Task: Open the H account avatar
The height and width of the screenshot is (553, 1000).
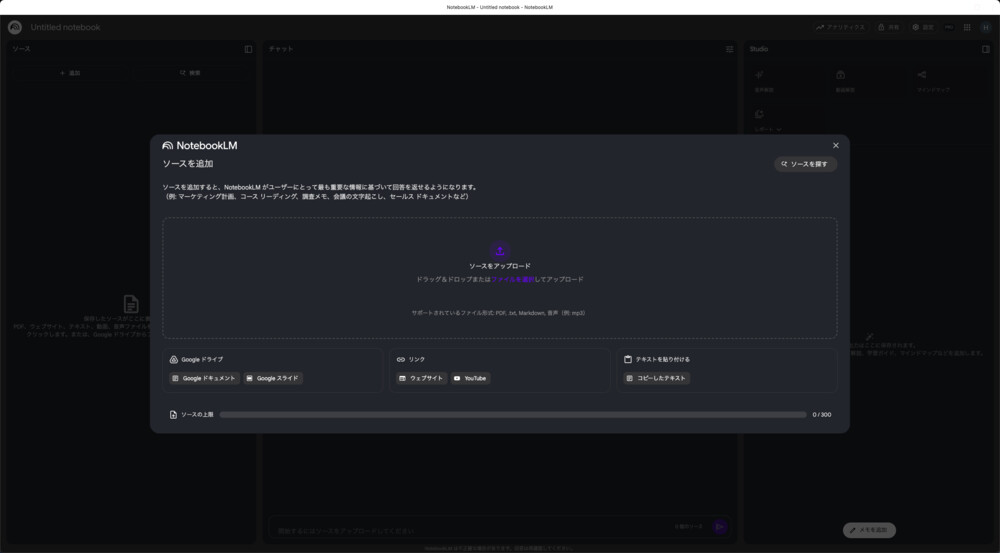Action: pyautogui.click(x=985, y=27)
